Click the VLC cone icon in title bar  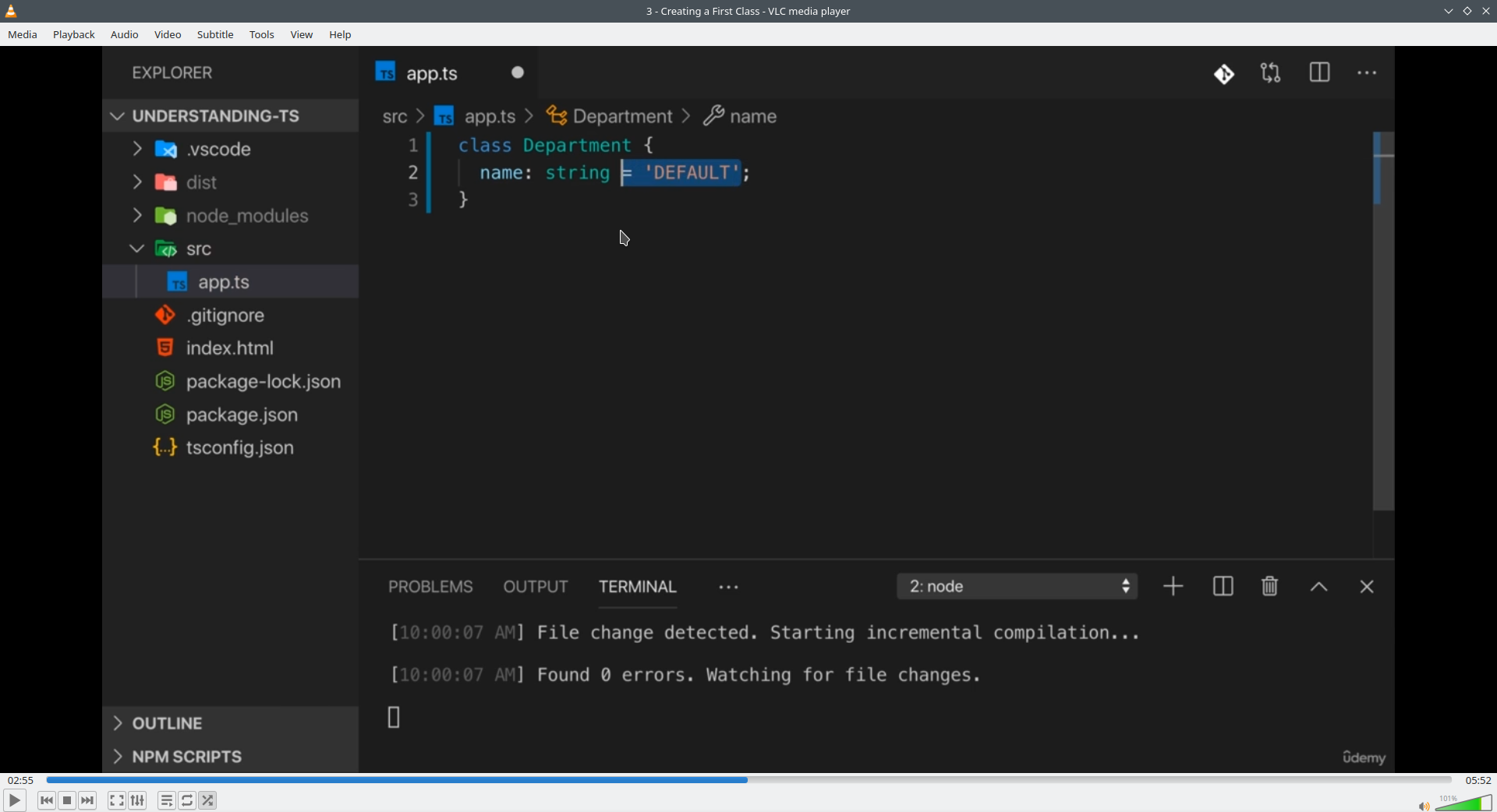point(12,11)
